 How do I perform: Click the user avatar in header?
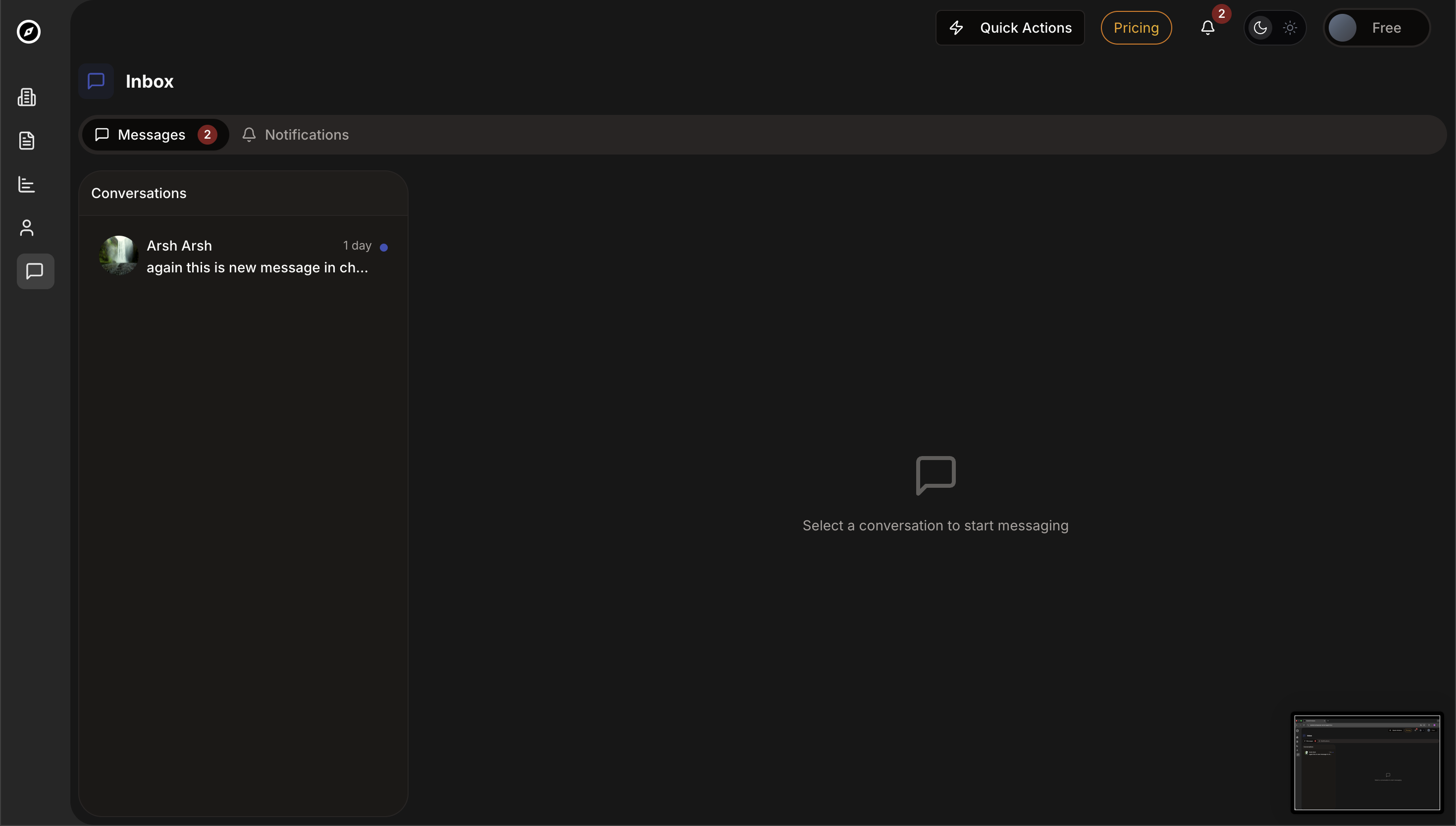tap(1343, 28)
